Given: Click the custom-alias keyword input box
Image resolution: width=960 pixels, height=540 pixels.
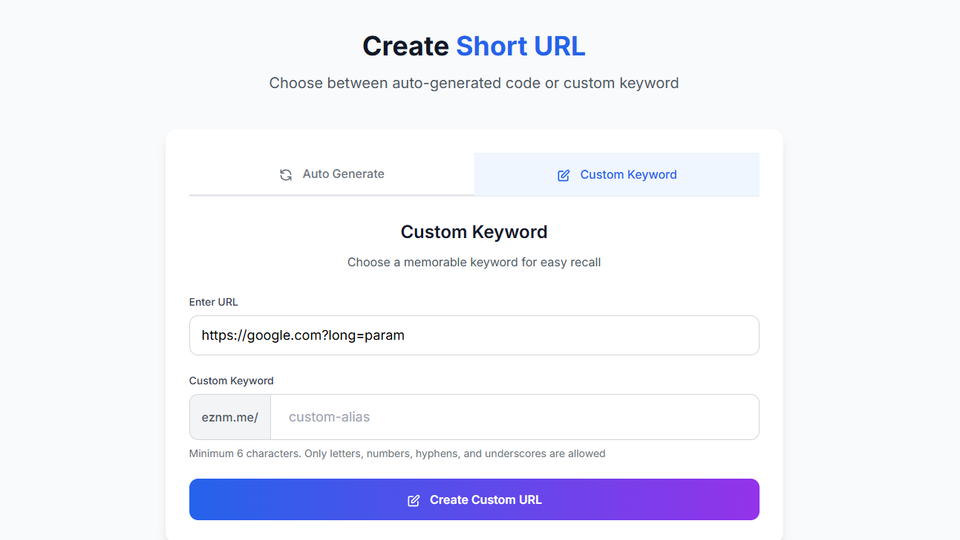Looking at the screenshot, I should 514,417.
